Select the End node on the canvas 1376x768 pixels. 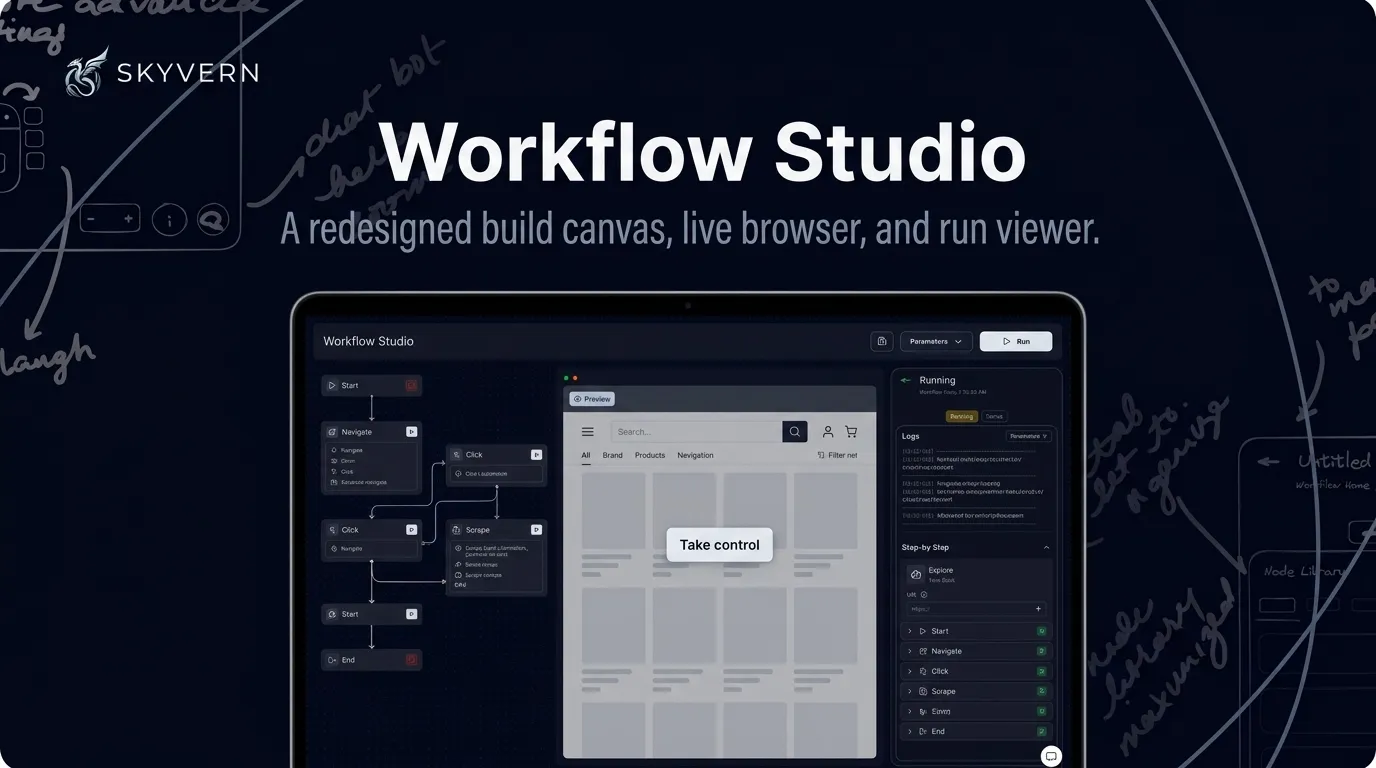tap(372, 660)
